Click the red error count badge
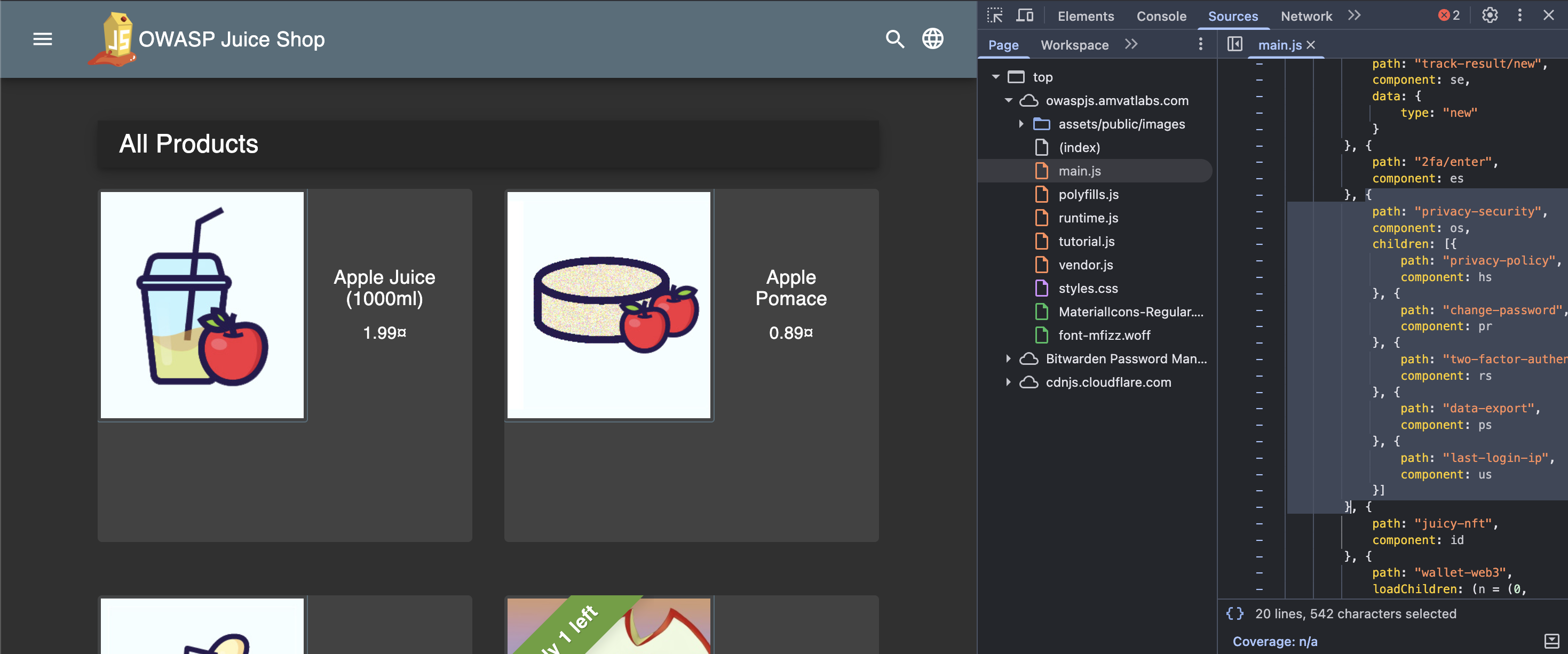The image size is (1568, 654). coord(1448,16)
